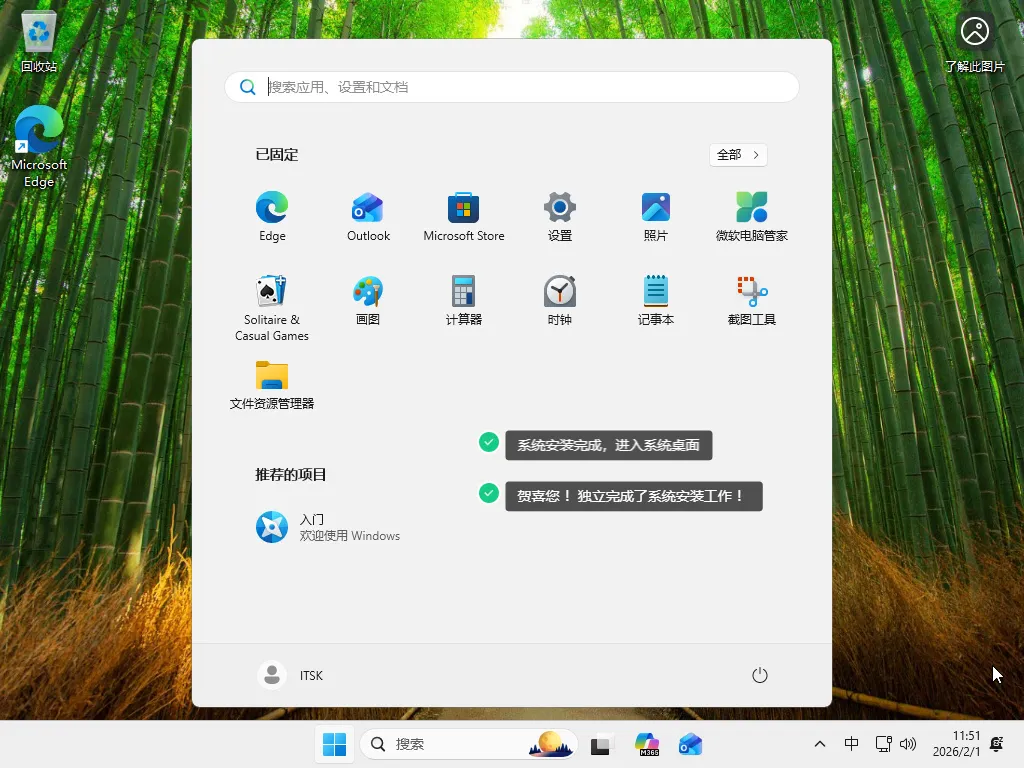Open 照片 (Photos) app
This screenshot has width=1024, height=768.
656,217
